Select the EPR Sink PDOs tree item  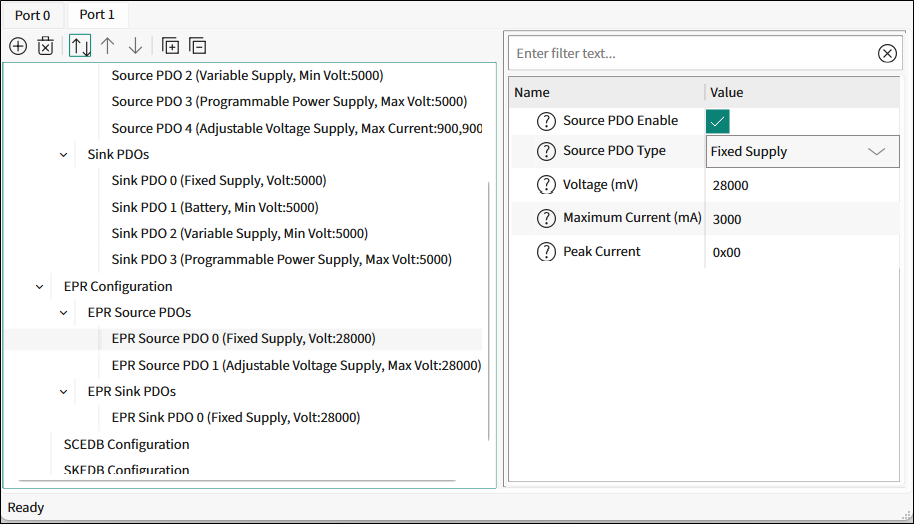pos(132,392)
